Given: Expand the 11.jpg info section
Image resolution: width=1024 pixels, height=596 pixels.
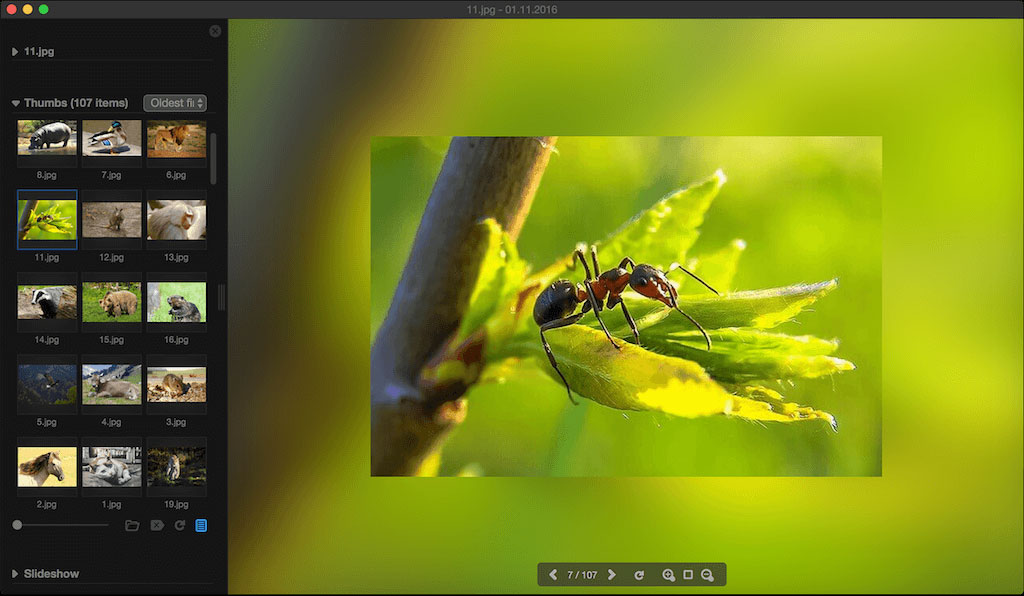Looking at the screenshot, I should [x=16, y=51].
